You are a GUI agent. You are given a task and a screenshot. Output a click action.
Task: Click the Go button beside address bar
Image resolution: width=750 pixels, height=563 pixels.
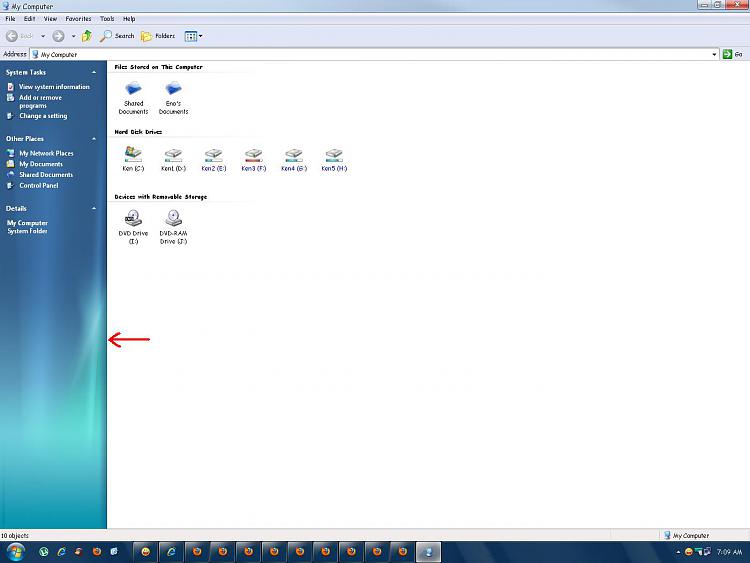point(733,54)
